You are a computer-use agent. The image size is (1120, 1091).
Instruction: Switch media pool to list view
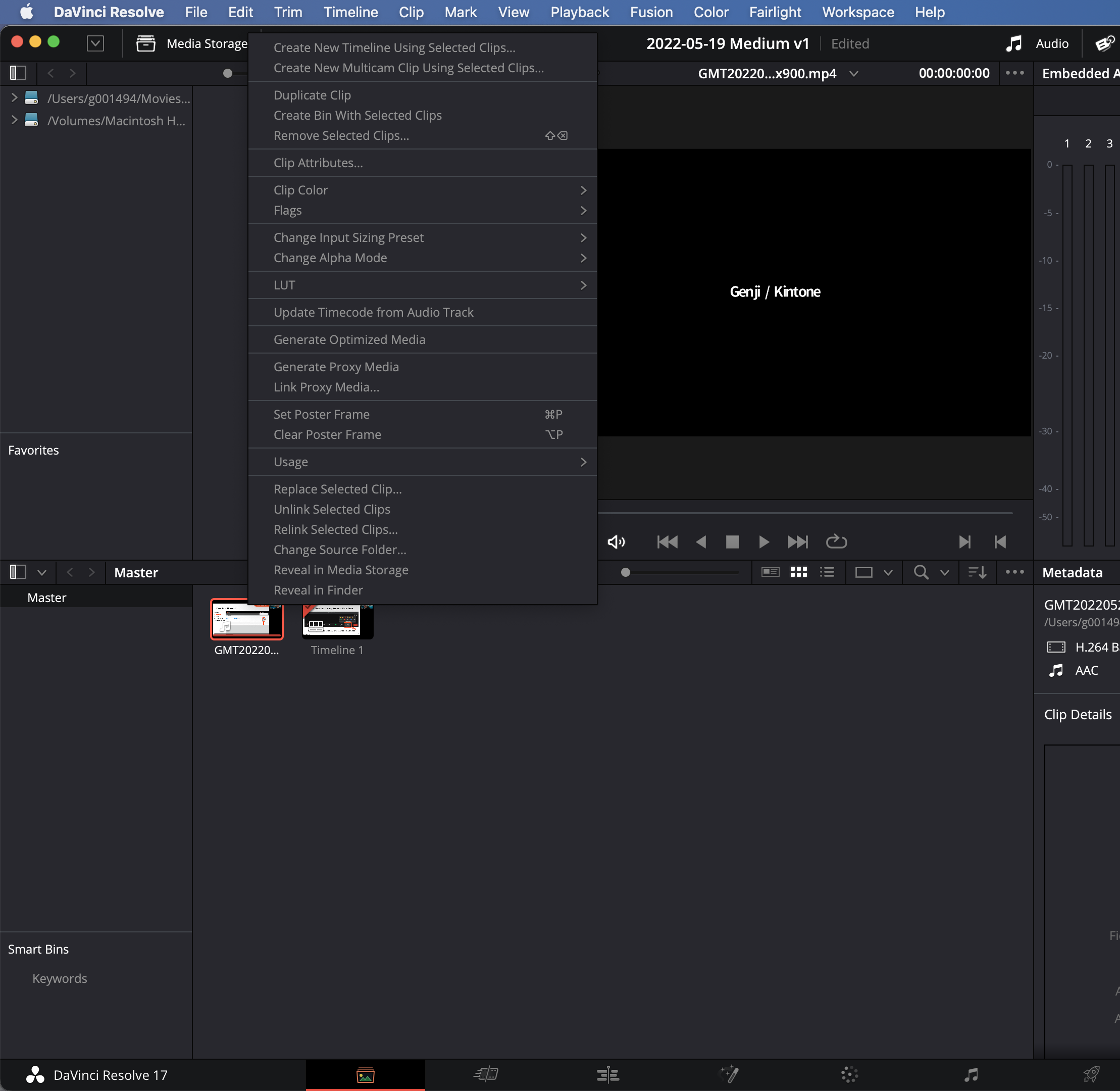pyautogui.click(x=827, y=572)
